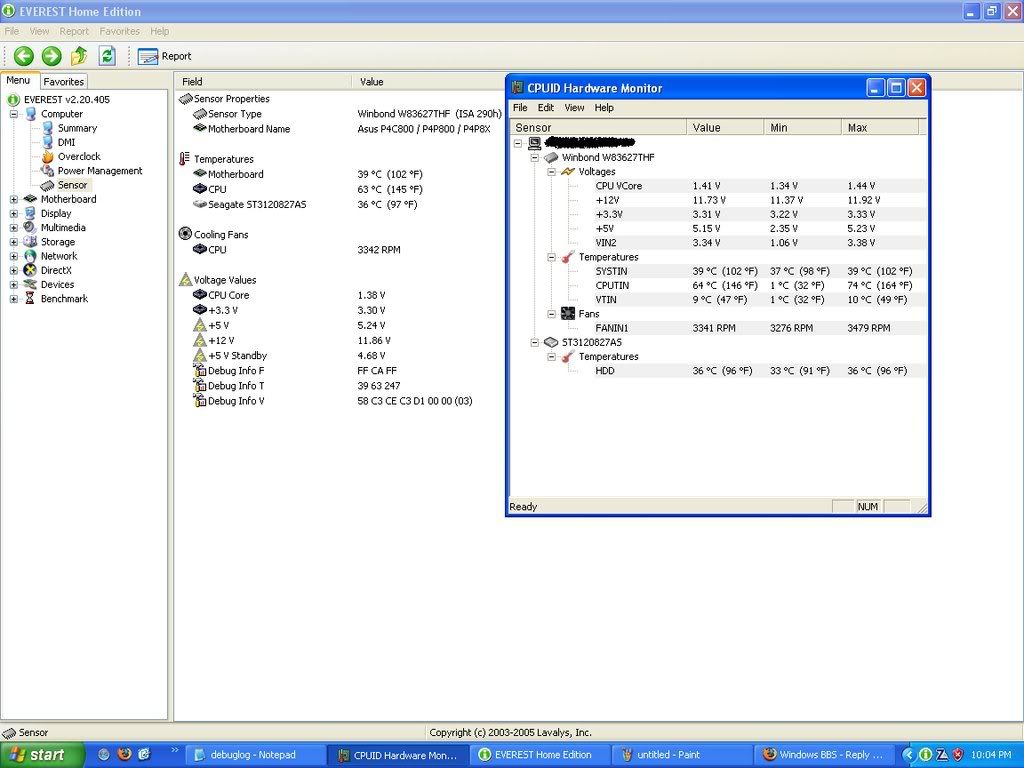The width and height of the screenshot is (1024, 768).
Task: Expand the Motherboard tree node
Action: click(x=14, y=199)
